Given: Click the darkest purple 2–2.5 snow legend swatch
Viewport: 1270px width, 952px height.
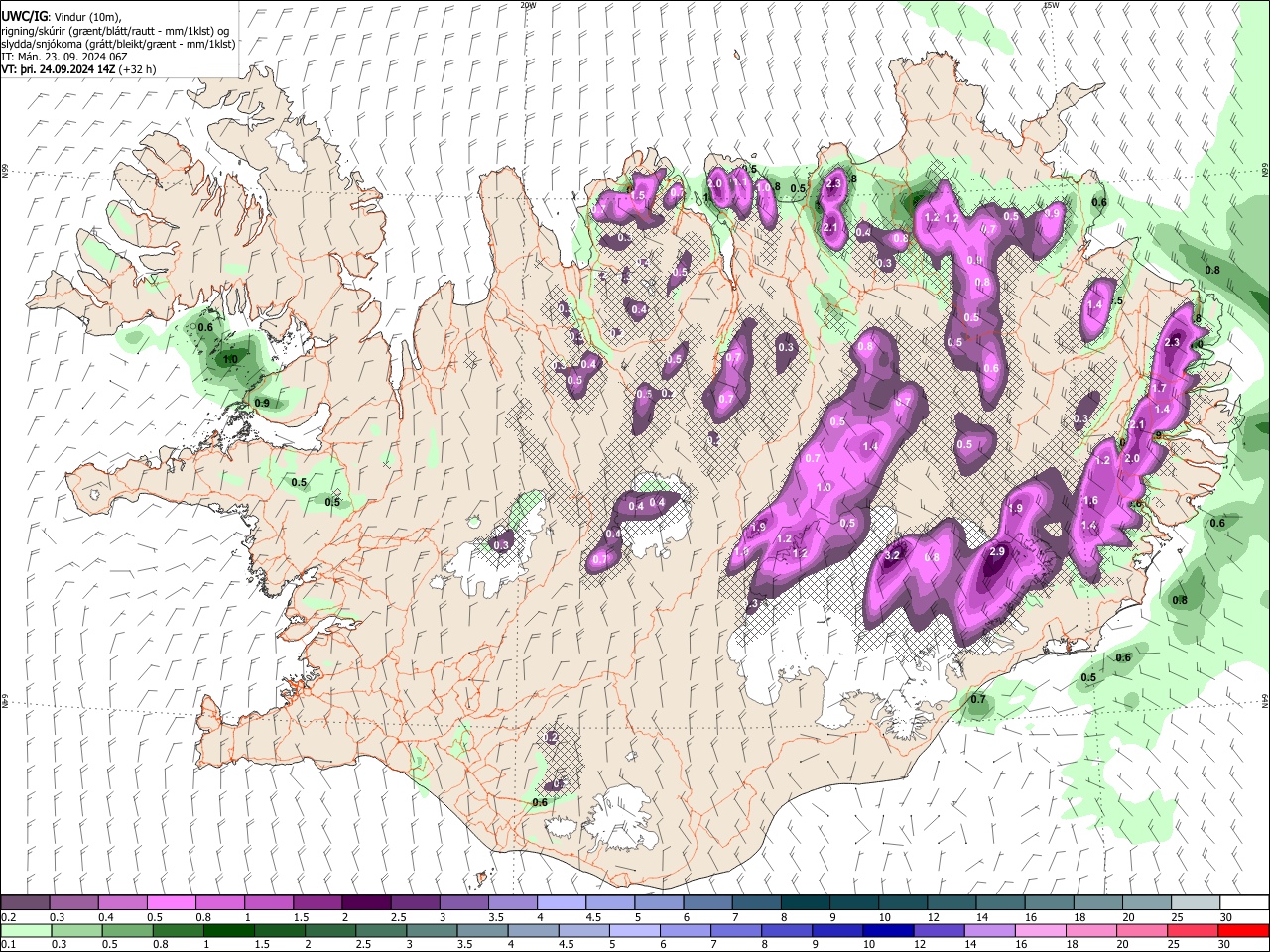Looking at the screenshot, I should click(366, 903).
